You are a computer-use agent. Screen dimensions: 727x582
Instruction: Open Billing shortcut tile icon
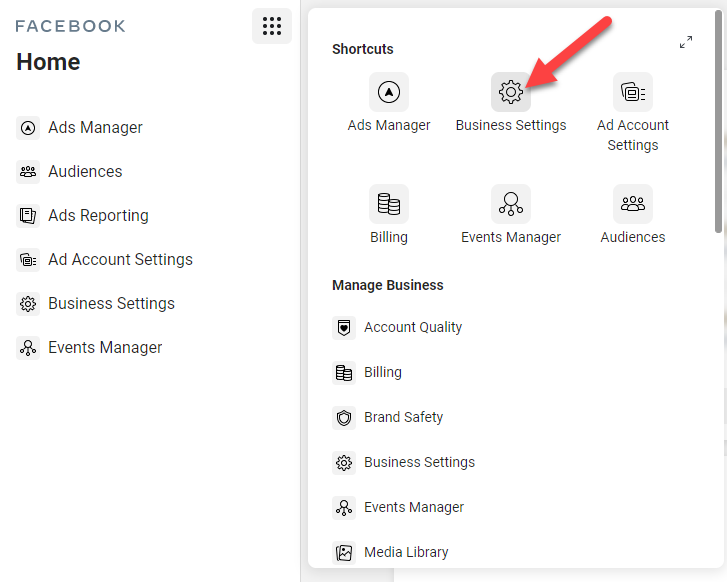coord(389,204)
